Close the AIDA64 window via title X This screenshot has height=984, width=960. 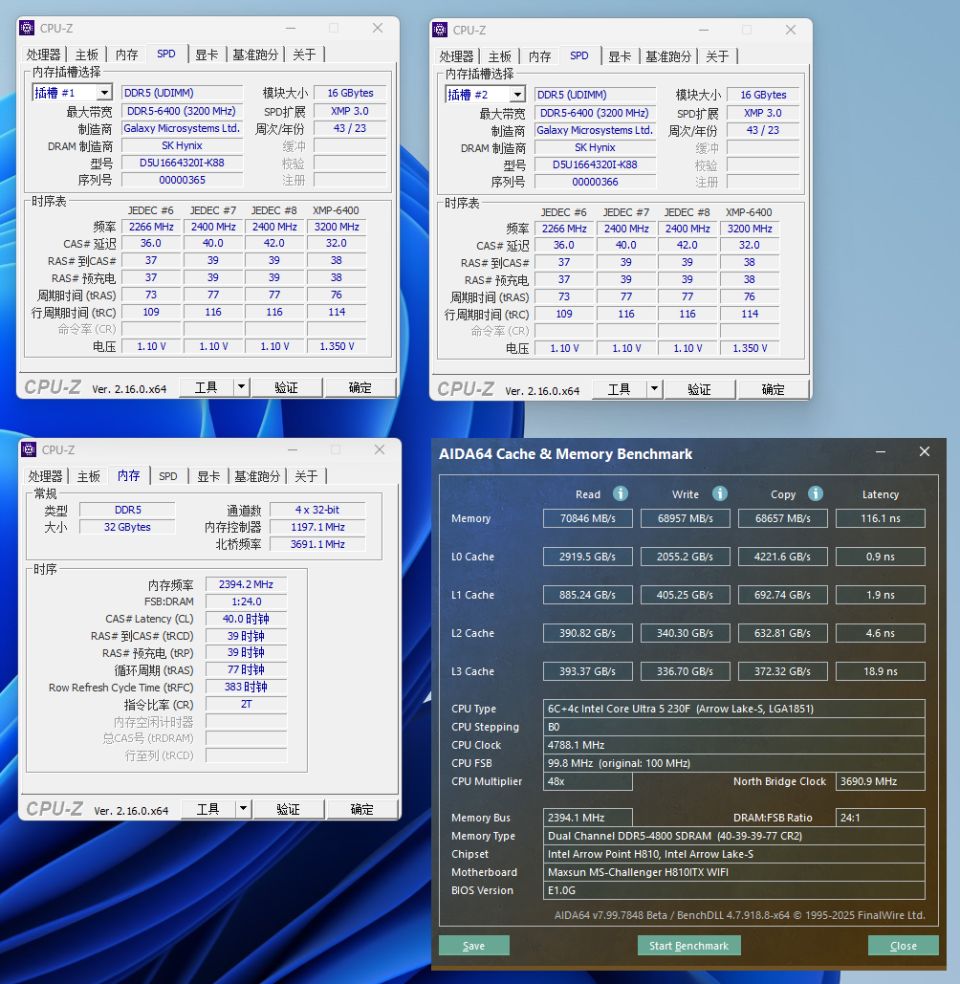[x=924, y=452]
